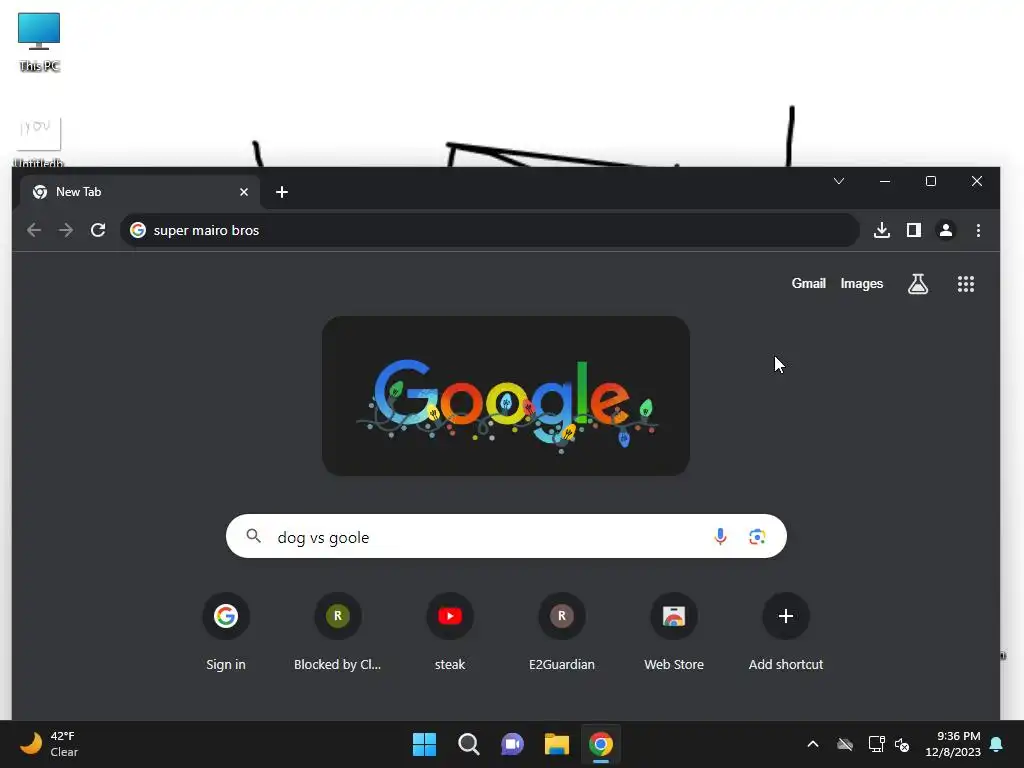Image resolution: width=1024 pixels, height=768 pixels.
Task: Open the clock showing 9:36 PM 12/8/2023
Action: pyautogui.click(x=953, y=744)
